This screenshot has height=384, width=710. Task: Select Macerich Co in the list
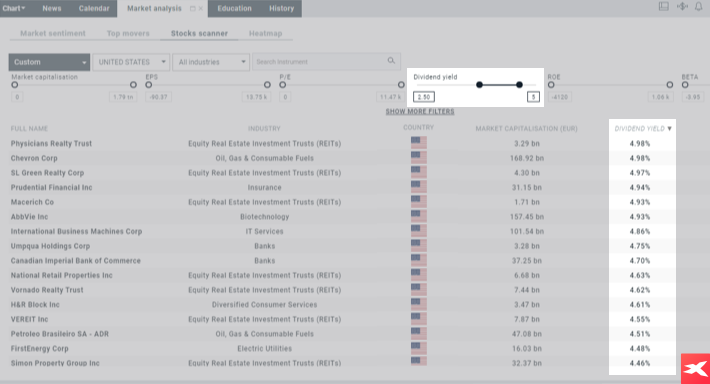click(x=32, y=202)
